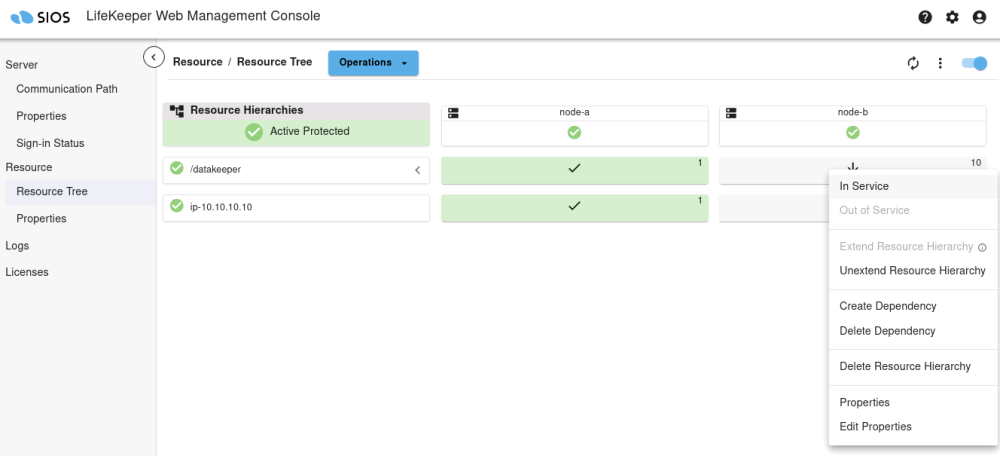The height and width of the screenshot is (456, 1000).
Task: Click the info icon beside Extend Resource Hierarchy
Action: (982, 247)
